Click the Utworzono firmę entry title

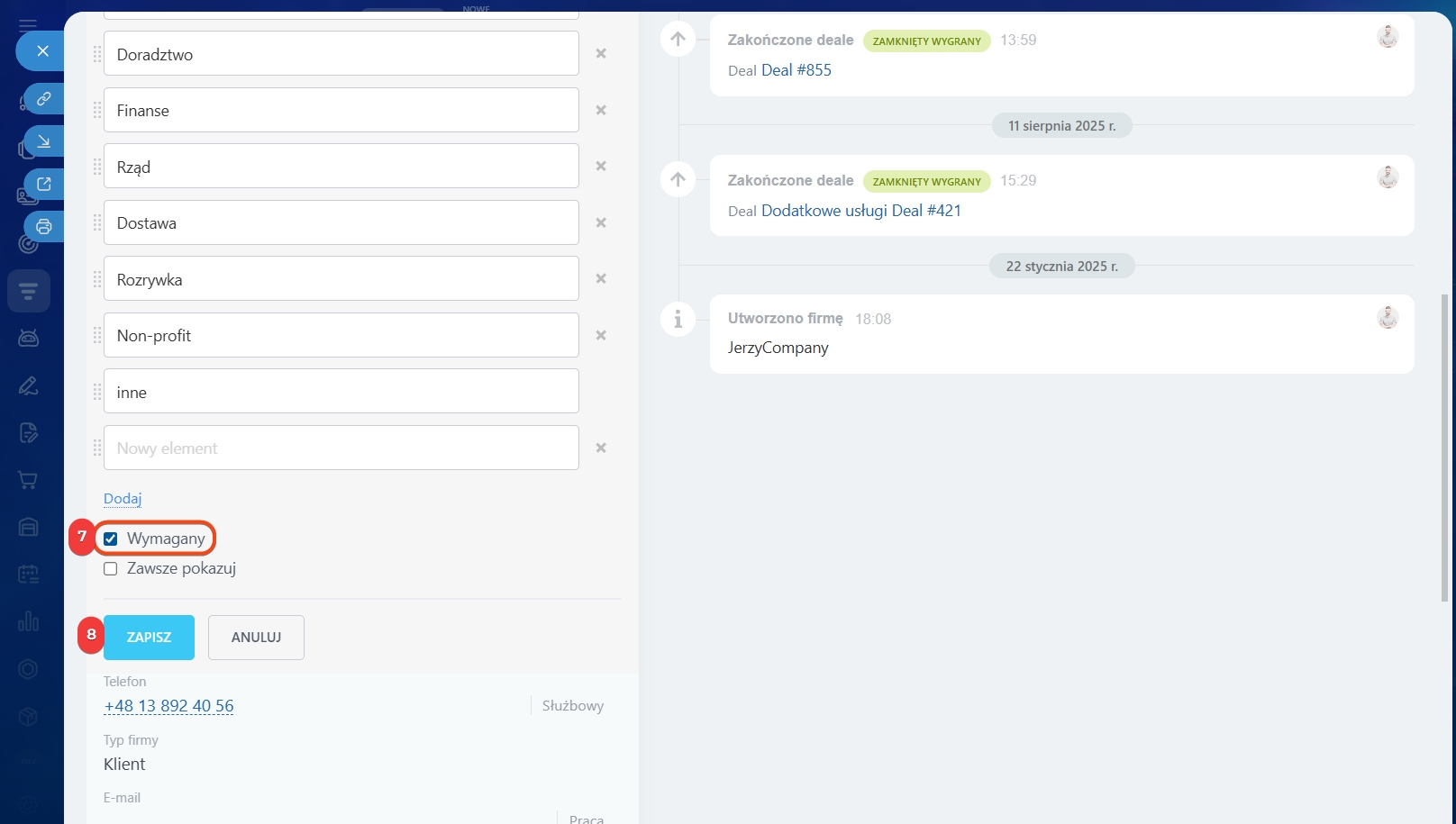[786, 318]
